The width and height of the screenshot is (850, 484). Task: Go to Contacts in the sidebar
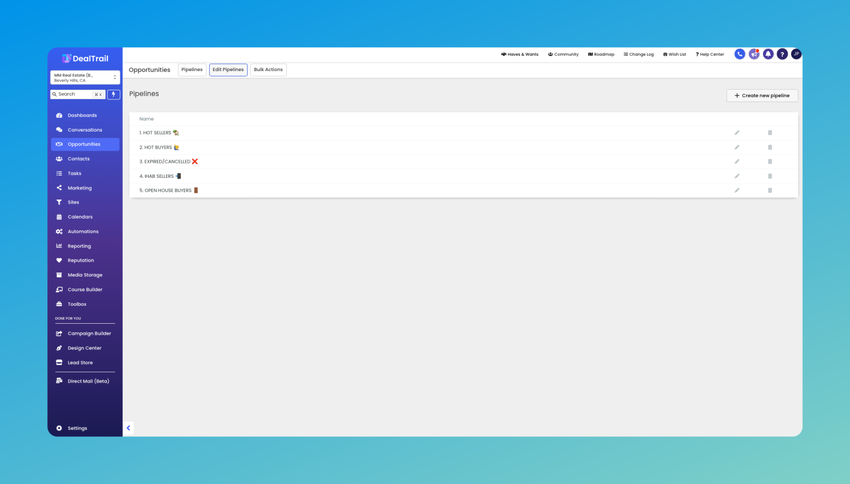(85, 159)
